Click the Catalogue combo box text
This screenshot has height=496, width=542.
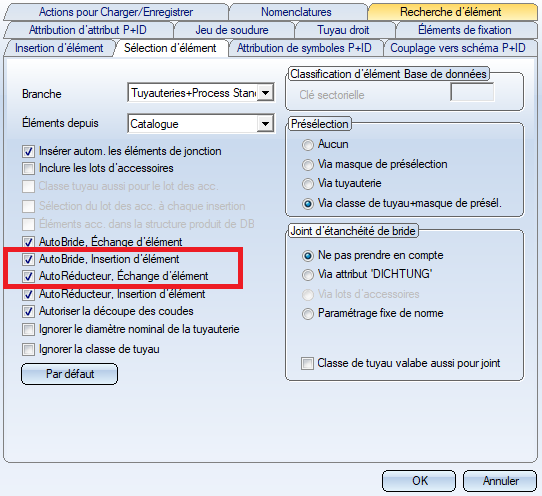[x=155, y=124]
